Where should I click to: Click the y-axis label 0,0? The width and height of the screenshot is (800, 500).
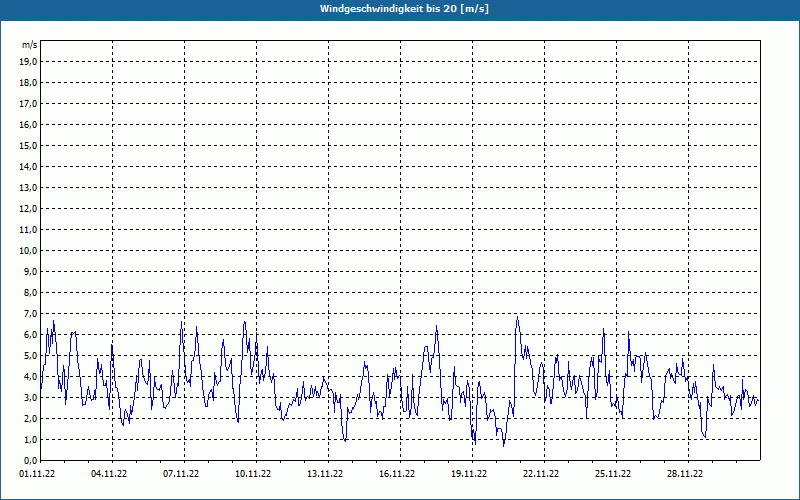(x=30, y=460)
